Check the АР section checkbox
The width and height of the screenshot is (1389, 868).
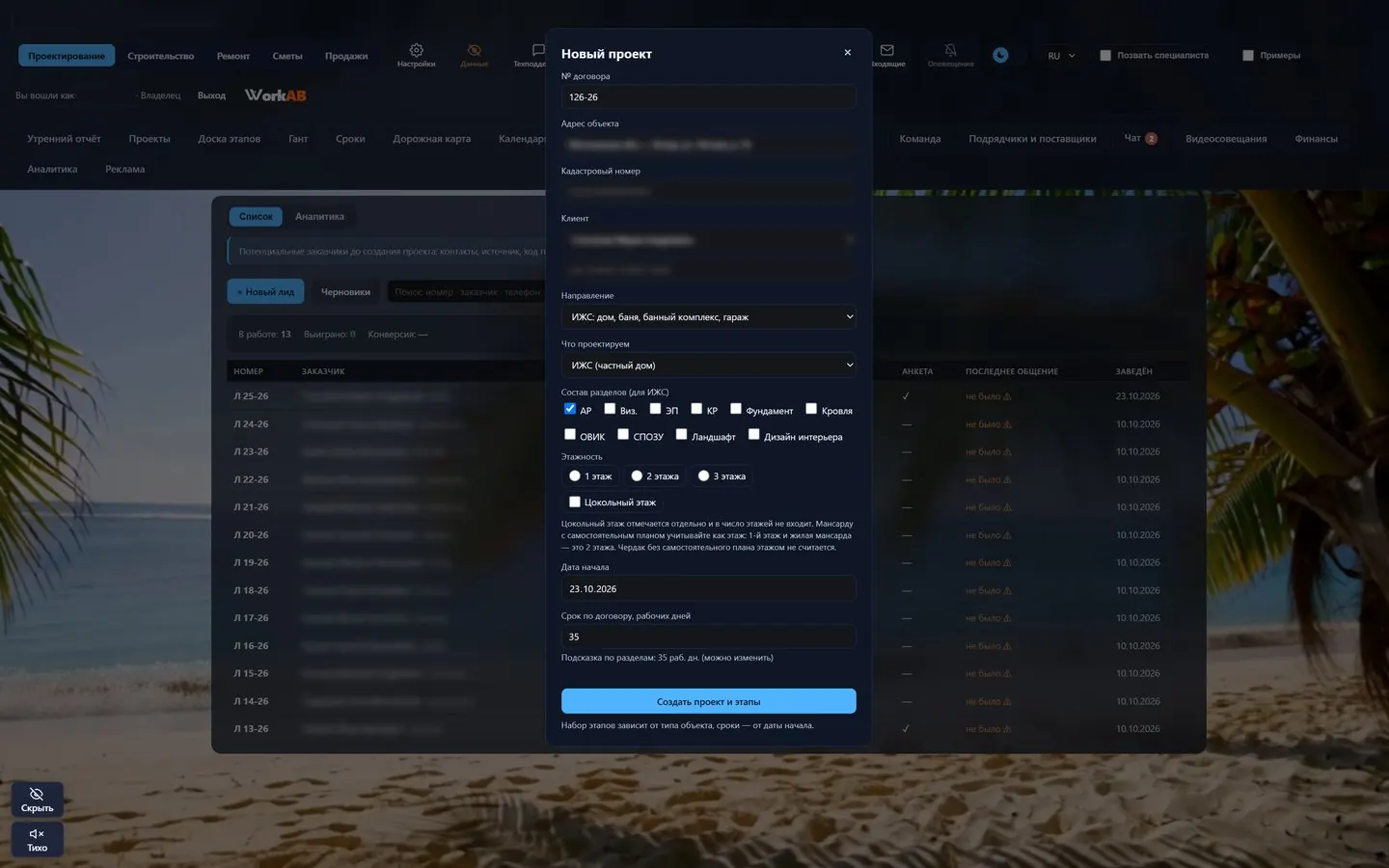pos(570,409)
